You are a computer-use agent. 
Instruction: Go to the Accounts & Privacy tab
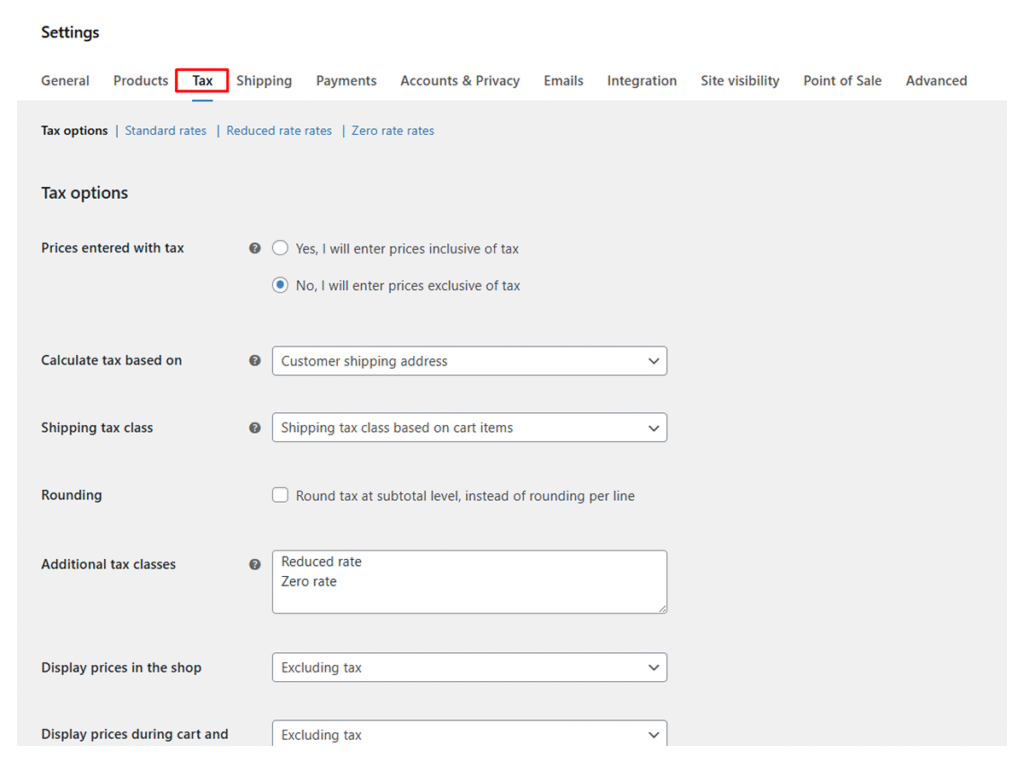tap(460, 81)
